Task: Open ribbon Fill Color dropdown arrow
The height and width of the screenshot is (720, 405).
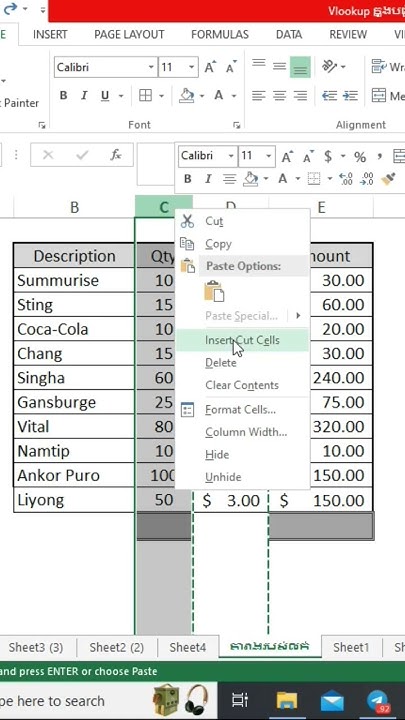Action: [202, 96]
